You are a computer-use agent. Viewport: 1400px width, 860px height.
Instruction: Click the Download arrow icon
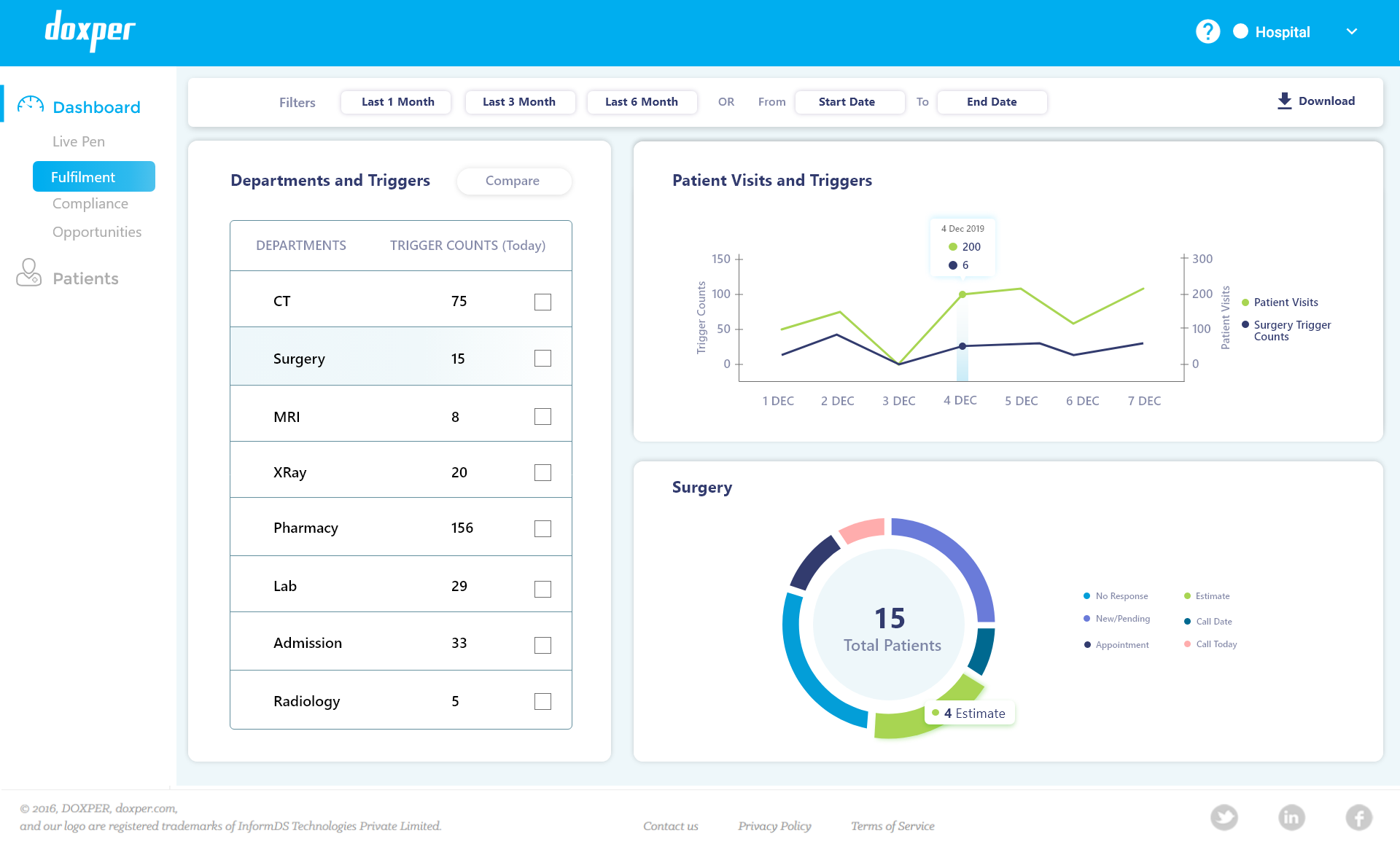(x=1285, y=101)
